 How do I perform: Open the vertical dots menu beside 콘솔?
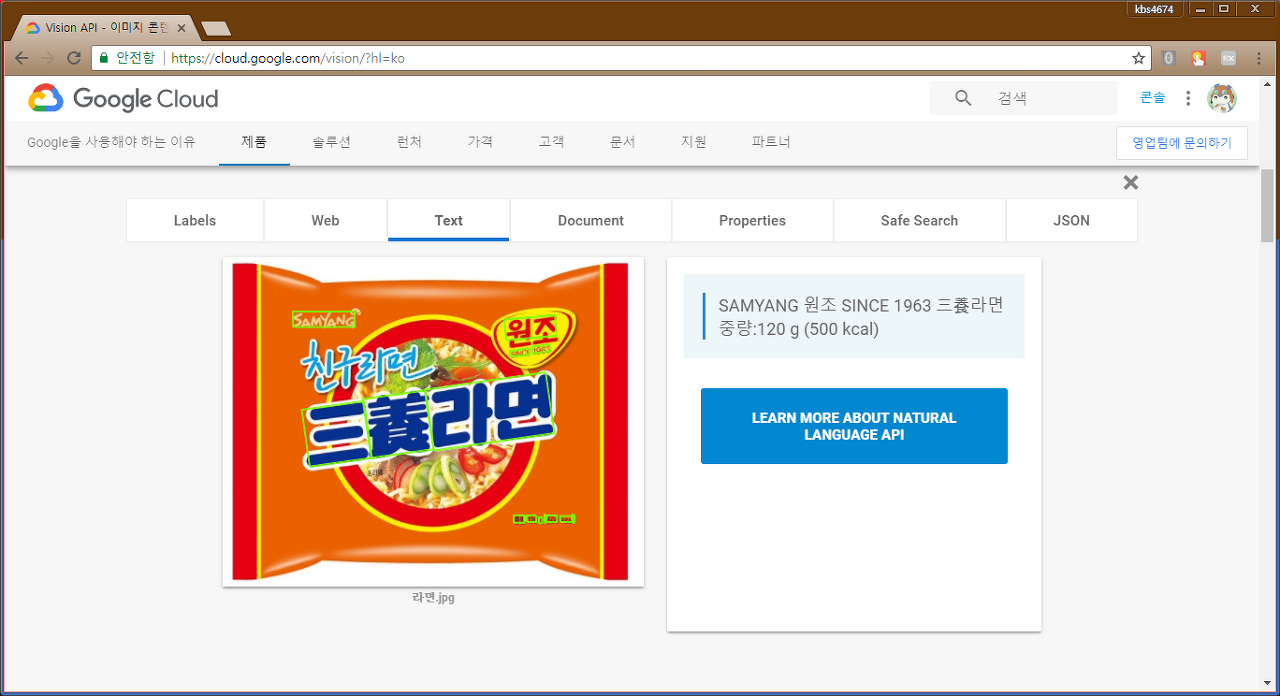(x=1188, y=98)
